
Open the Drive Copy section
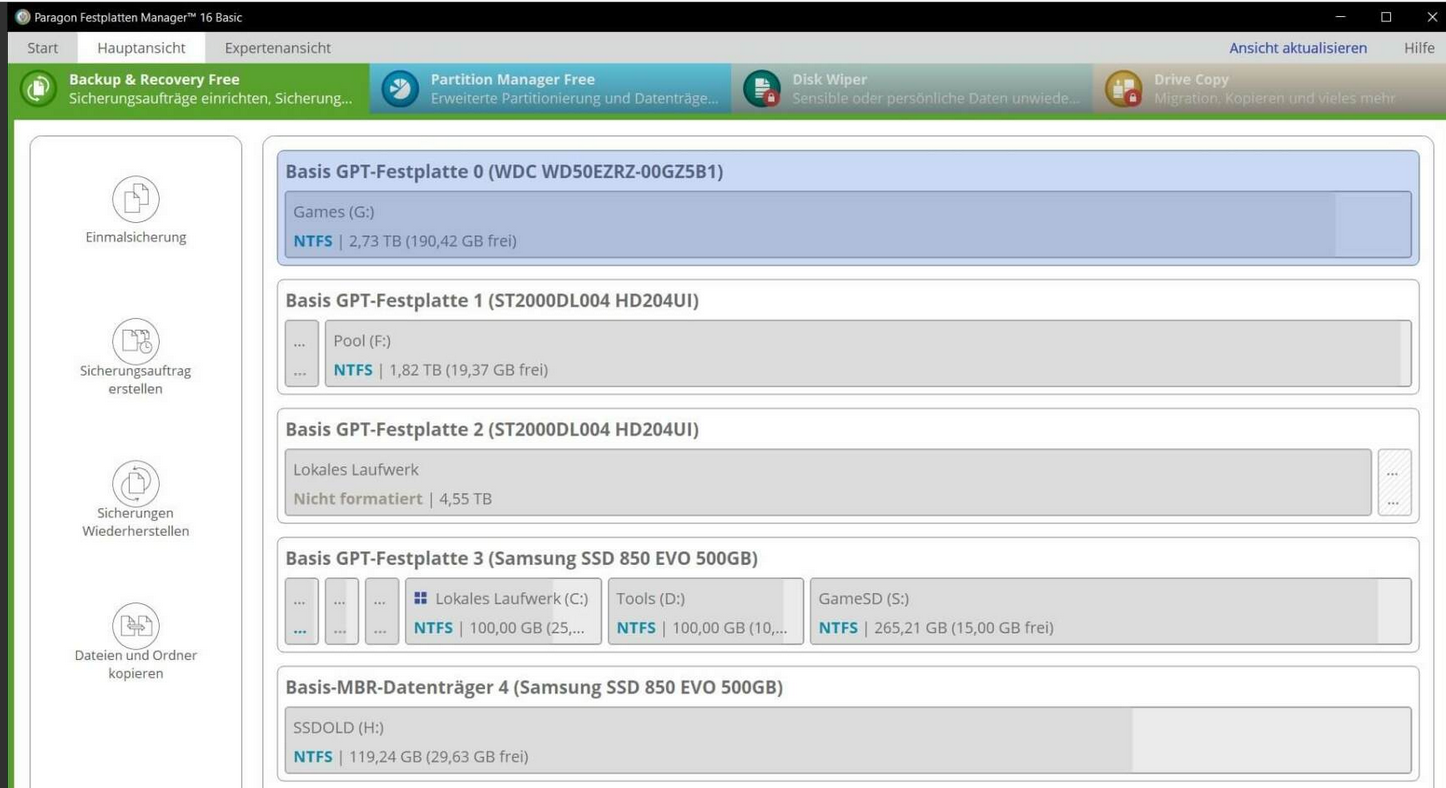tap(1269, 88)
